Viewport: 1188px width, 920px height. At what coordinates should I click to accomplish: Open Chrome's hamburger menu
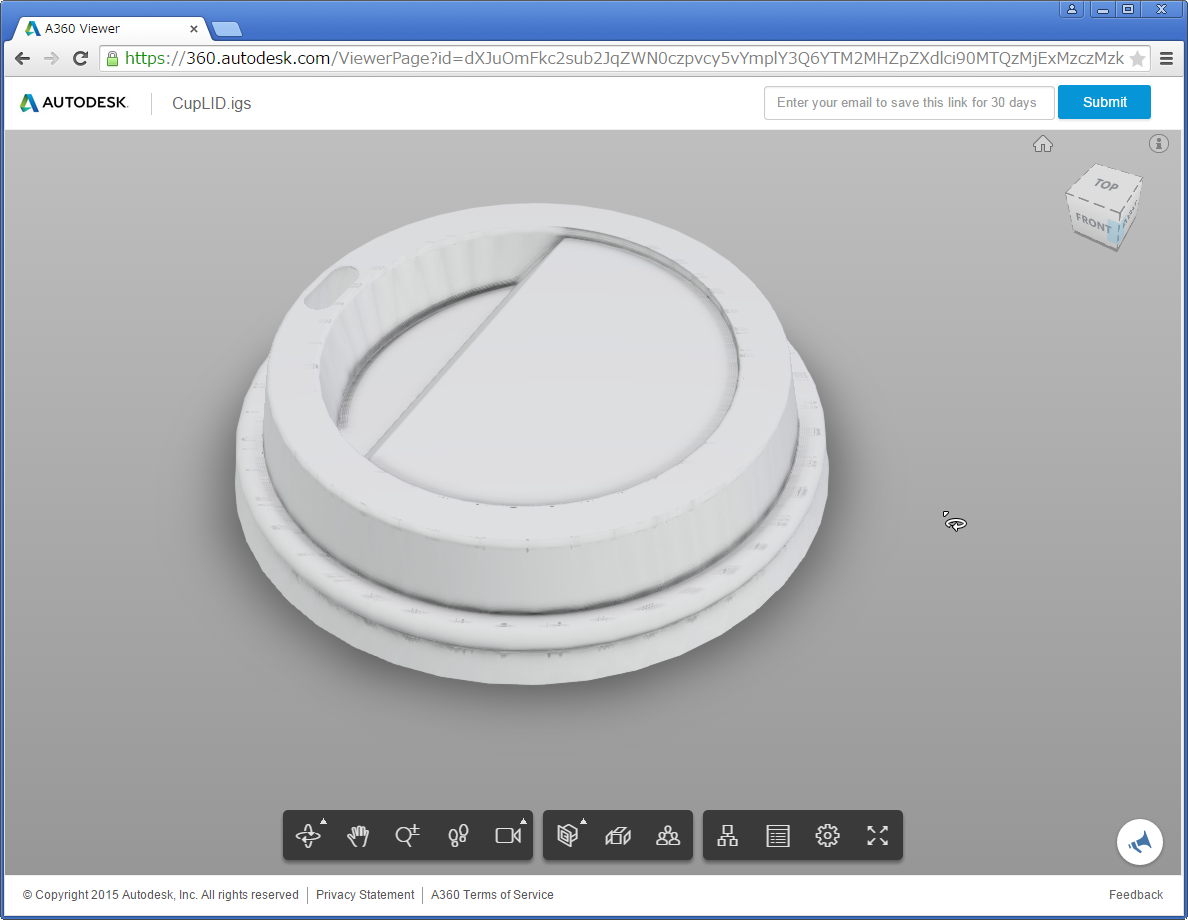pyautogui.click(x=1166, y=59)
